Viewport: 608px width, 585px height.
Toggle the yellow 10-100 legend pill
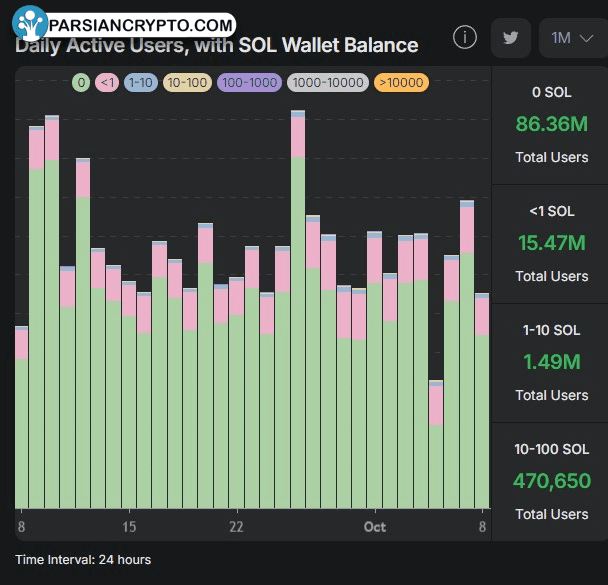coord(187,83)
